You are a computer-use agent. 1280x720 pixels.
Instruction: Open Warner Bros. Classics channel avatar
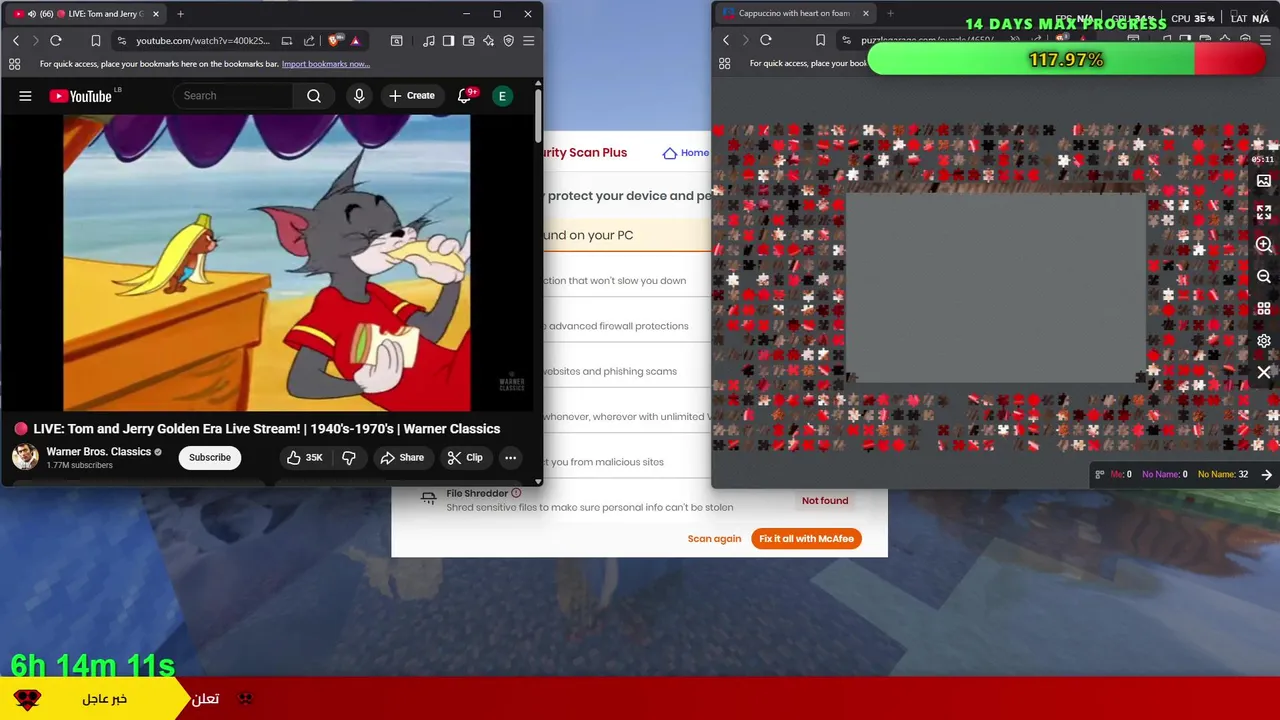(25, 457)
